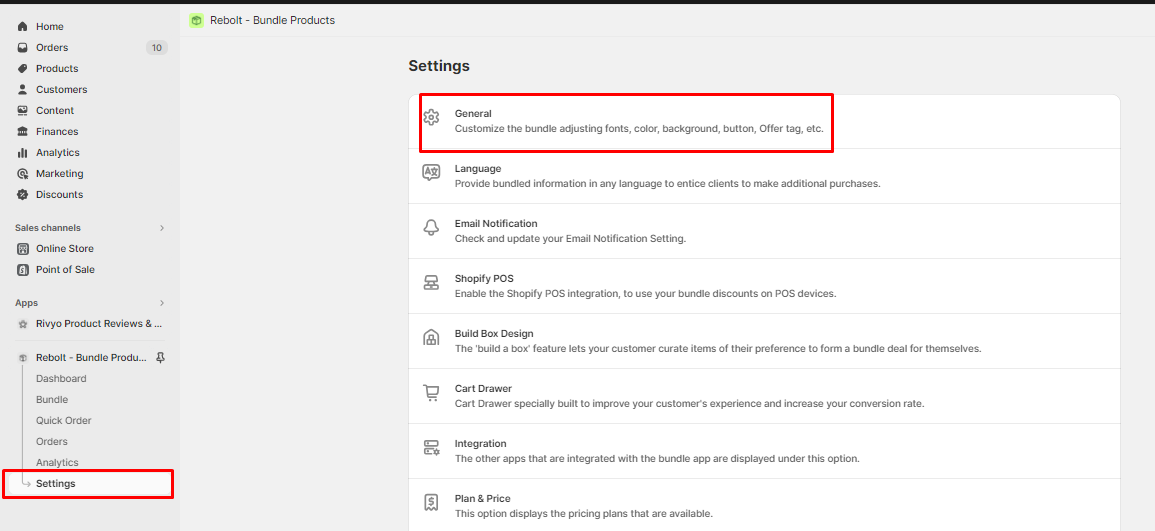Select Dashboard under Rebolt app
This screenshot has height=531, width=1155.
(x=61, y=379)
